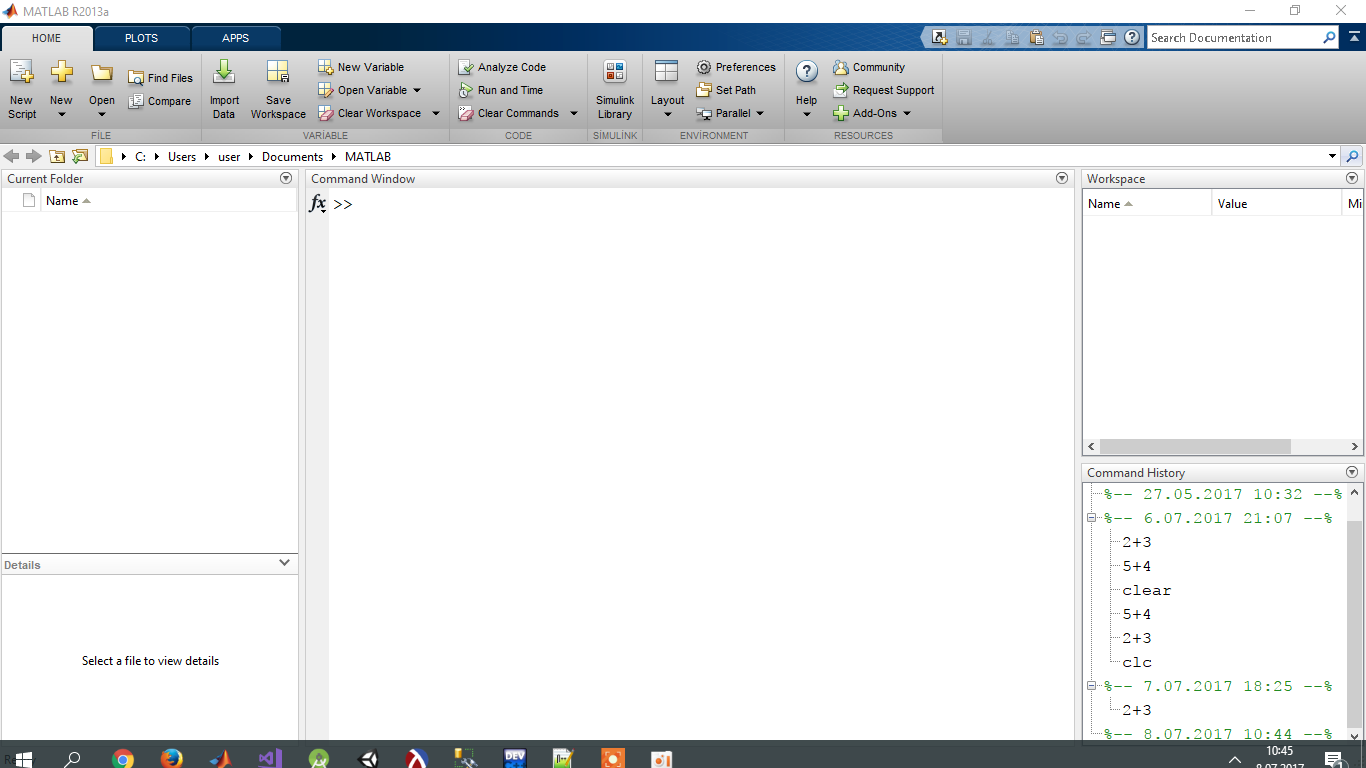Go back with the left arrow icon
Screen dimensions: 1366x768
[x=12, y=157]
